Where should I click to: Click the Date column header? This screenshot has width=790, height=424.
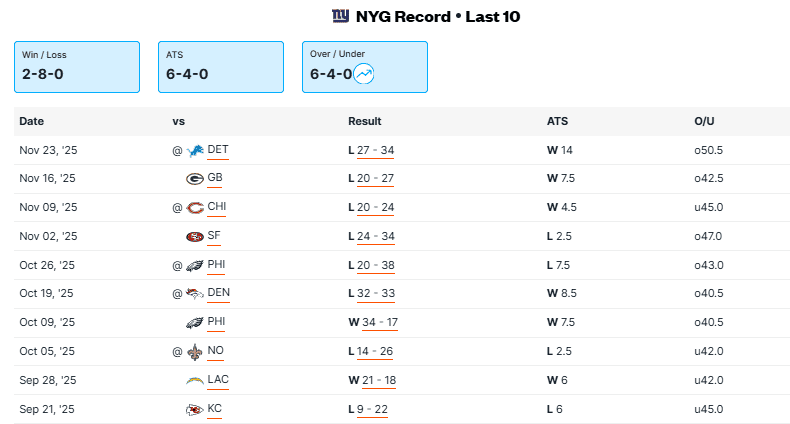point(32,121)
